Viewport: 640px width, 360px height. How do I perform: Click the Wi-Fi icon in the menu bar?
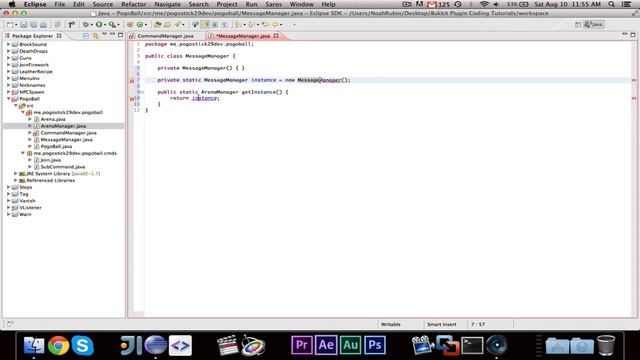coord(484,4)
